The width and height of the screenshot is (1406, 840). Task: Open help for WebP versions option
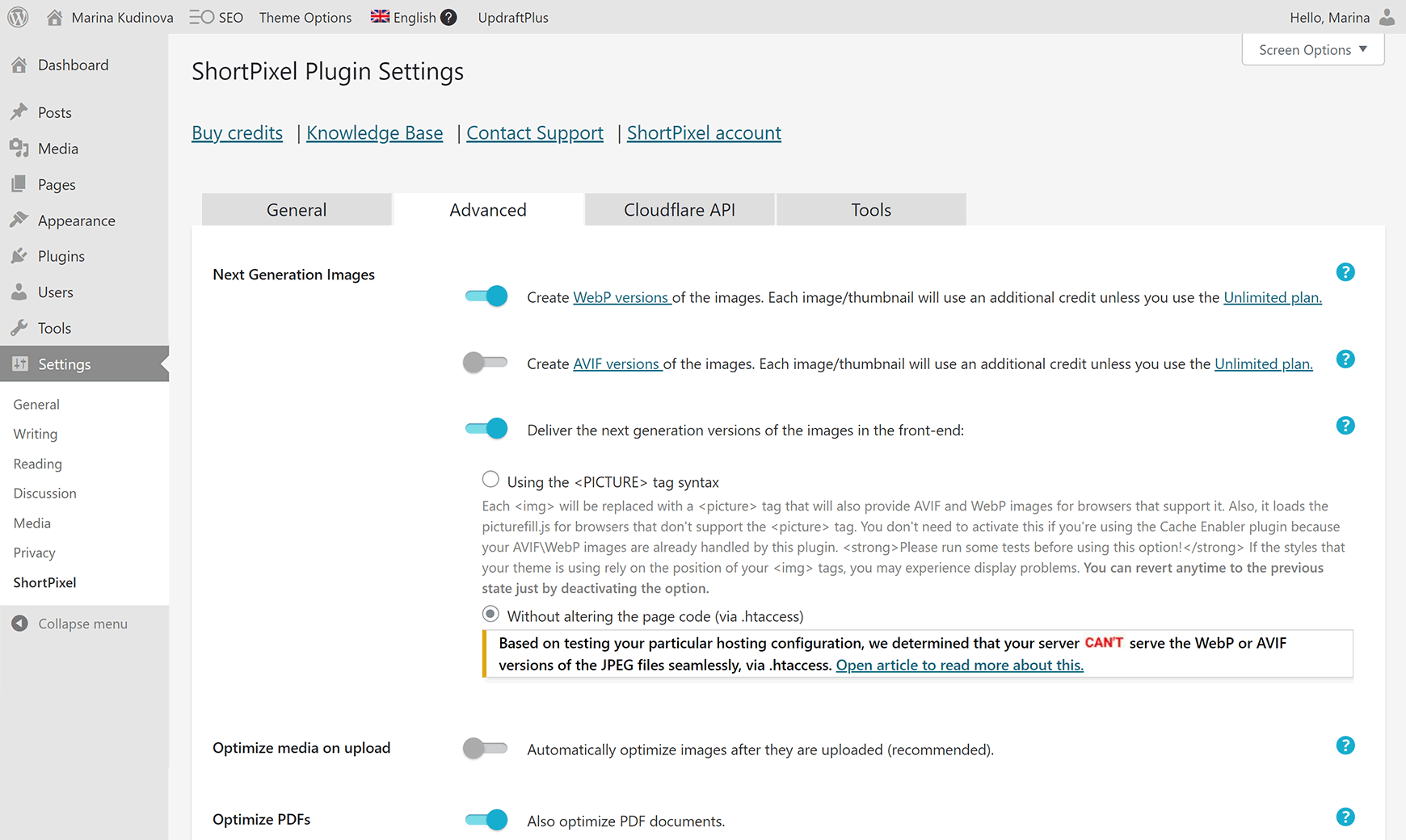click(x=1345, y=272)
